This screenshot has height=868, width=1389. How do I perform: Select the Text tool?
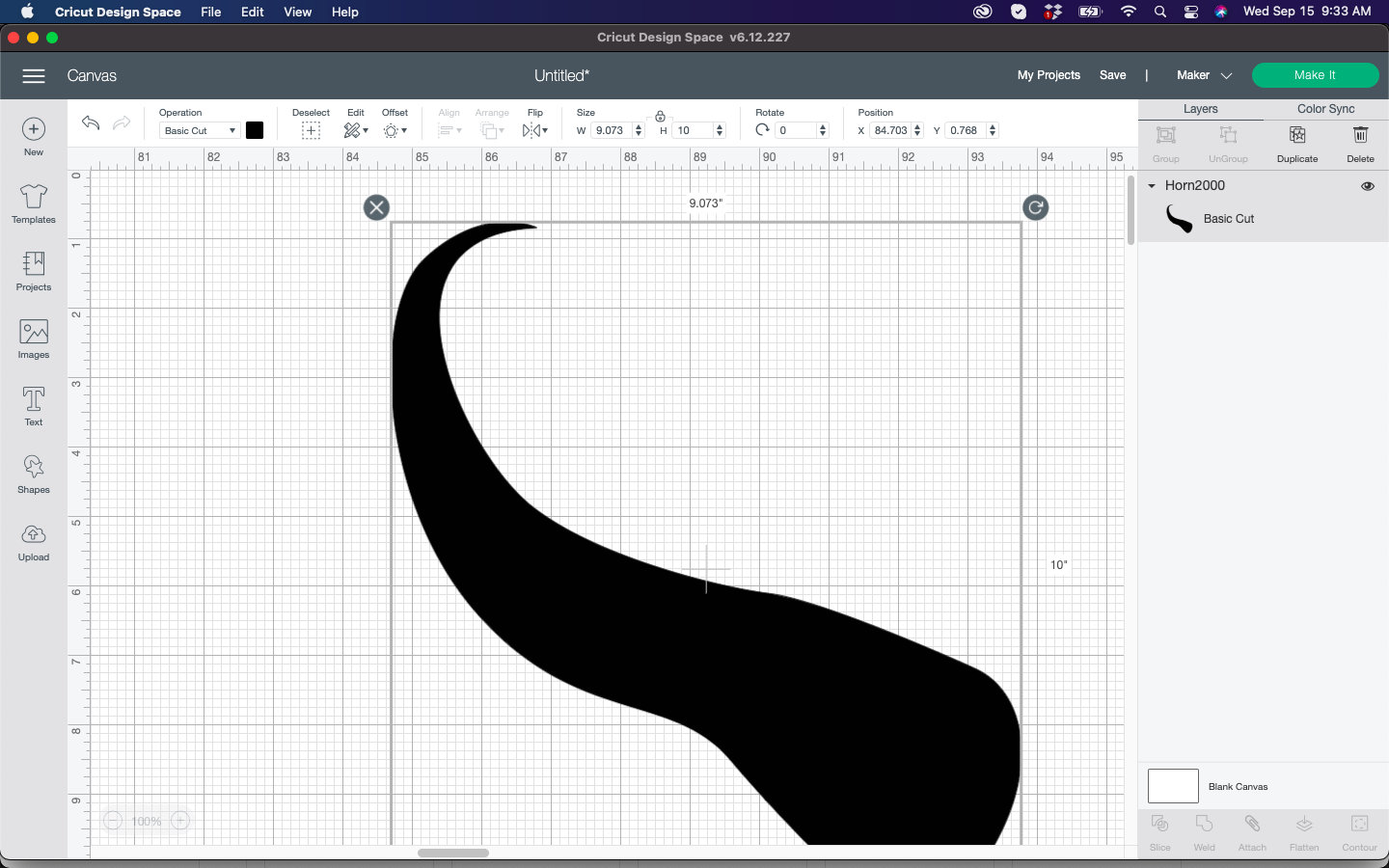(x=33, y=405)
